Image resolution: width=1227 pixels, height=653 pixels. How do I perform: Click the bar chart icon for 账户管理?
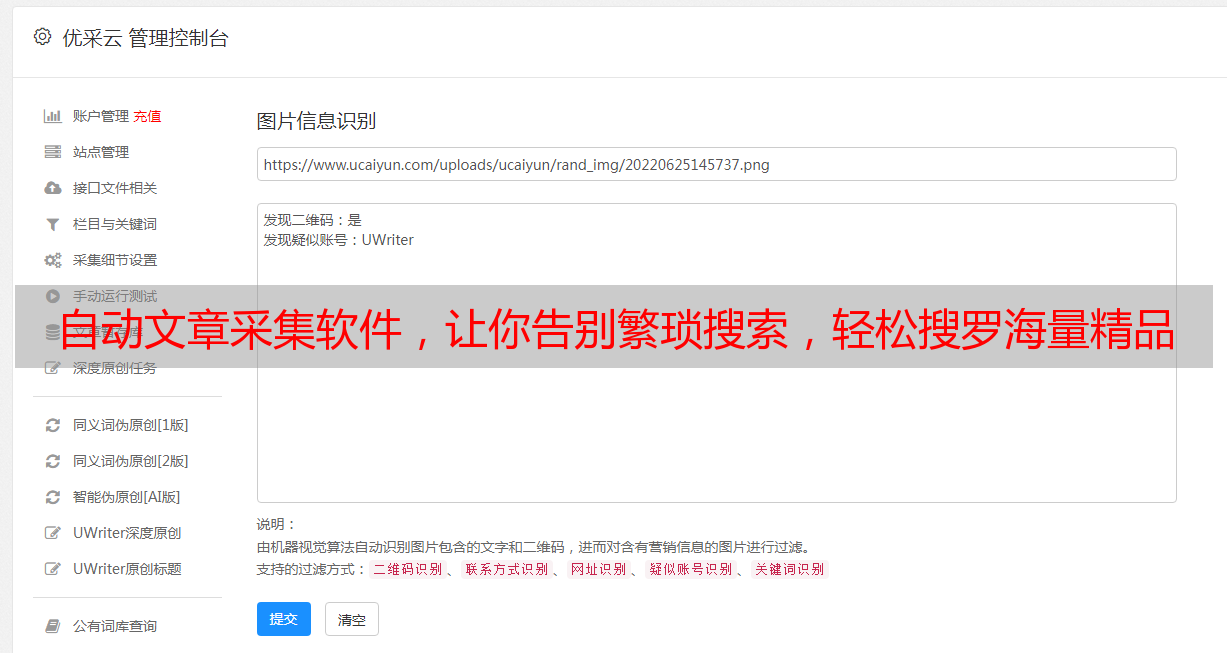coord(53,116)
